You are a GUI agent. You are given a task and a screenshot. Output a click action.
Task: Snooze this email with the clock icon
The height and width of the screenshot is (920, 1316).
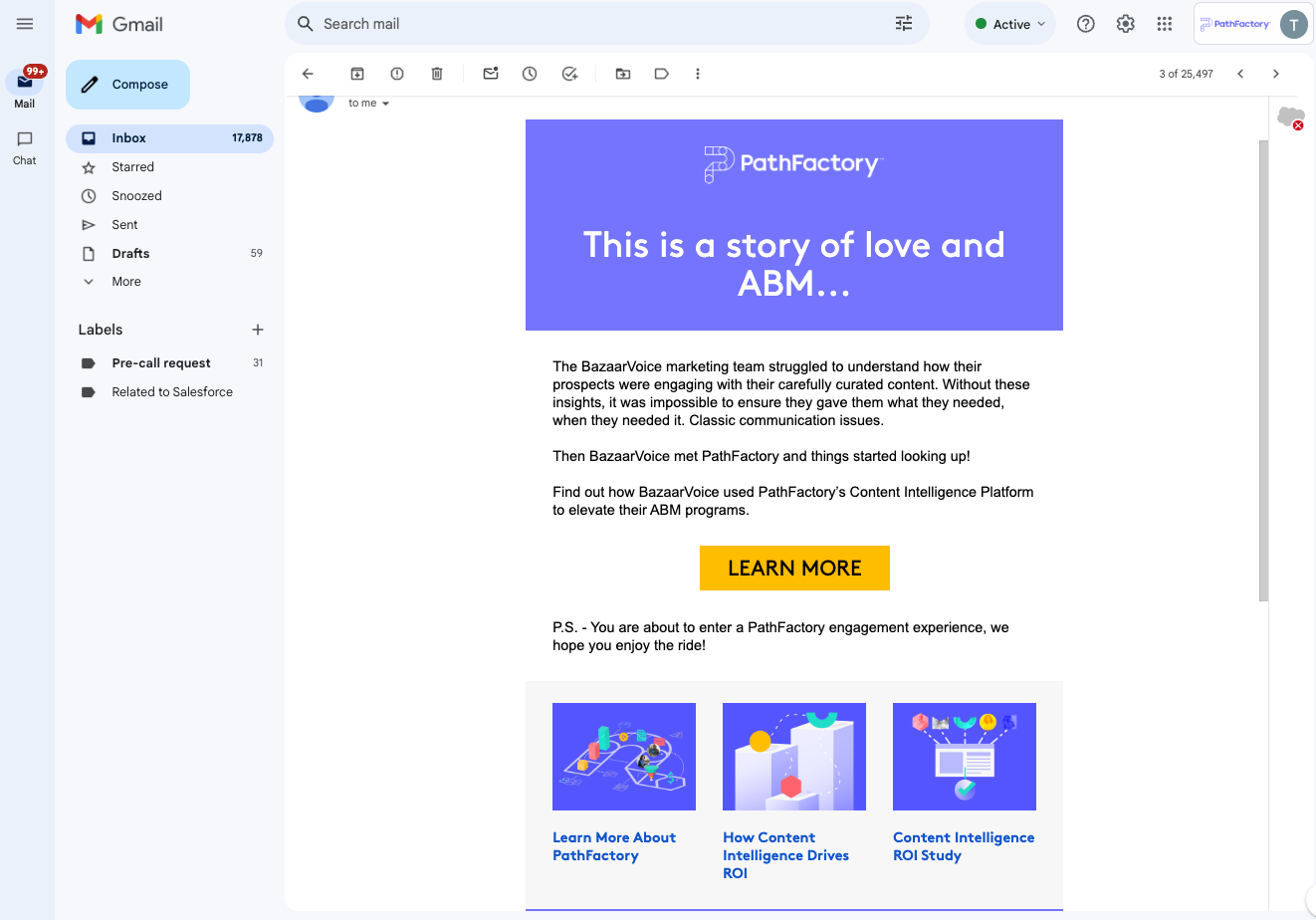pos(530,74)
